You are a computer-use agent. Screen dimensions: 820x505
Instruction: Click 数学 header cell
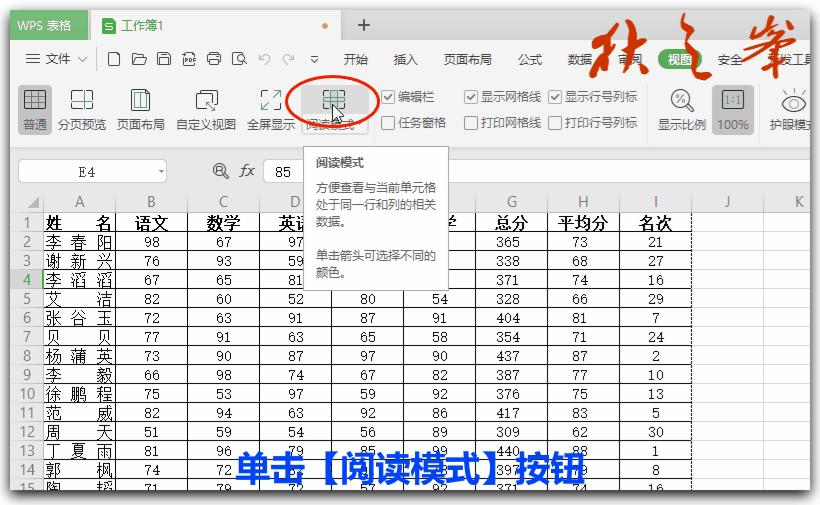223,223
